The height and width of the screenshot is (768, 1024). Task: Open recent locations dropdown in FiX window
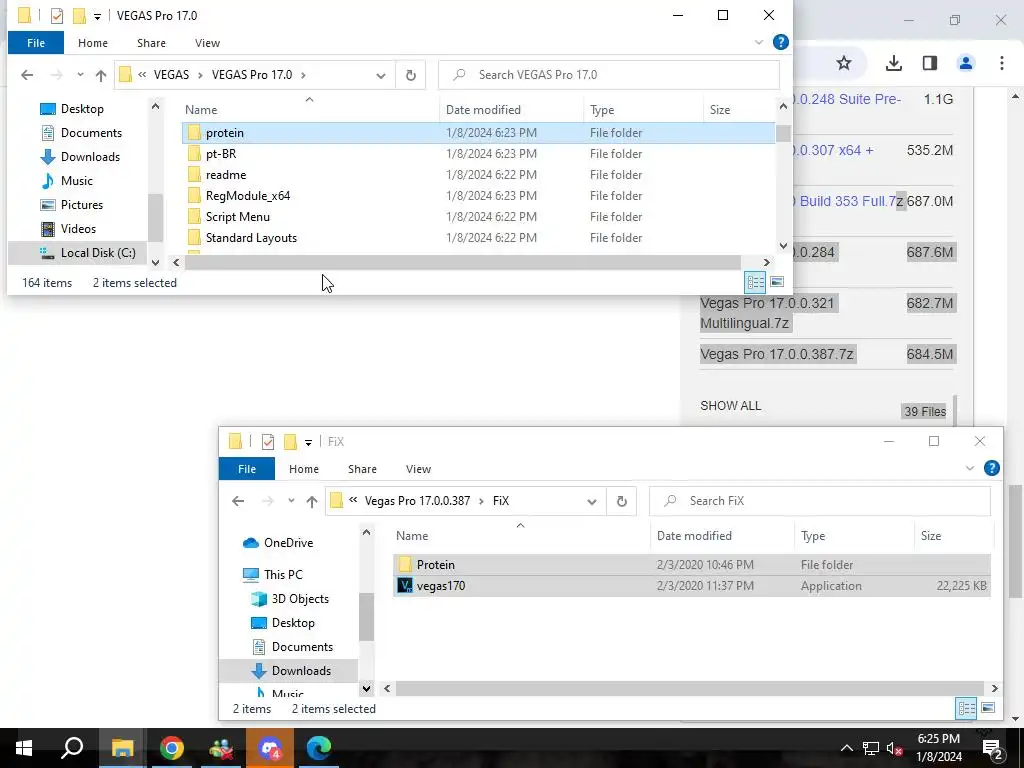291,501
